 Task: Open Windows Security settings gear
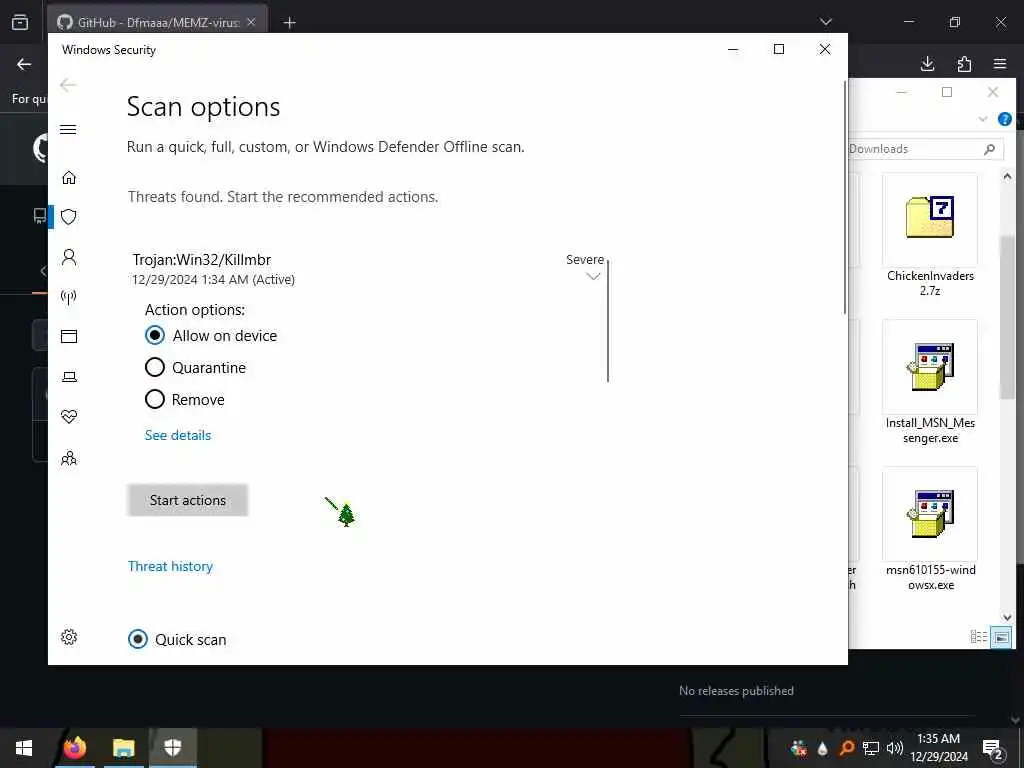[69, 637]
